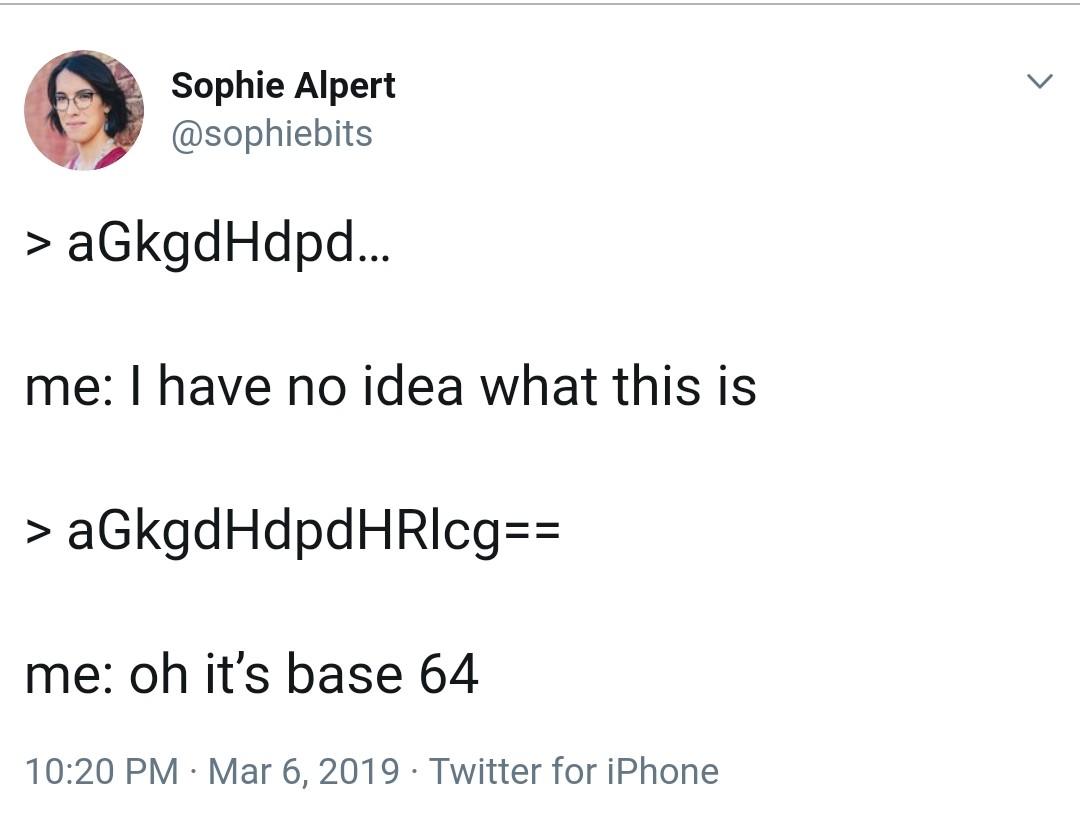Image resolution: width=1080 pixels, height=816 pixels.
Task: Click the 10:20 PM timestamp
Action: (102, 771)
